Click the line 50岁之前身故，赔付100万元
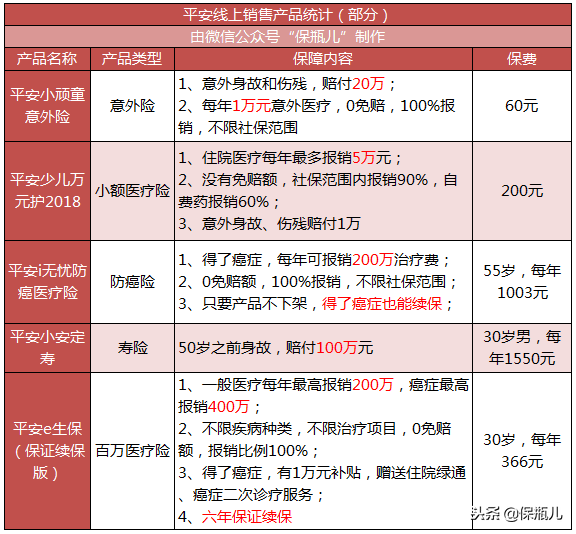Viewport: 576px width, 534px height. [x=276, y=348]
